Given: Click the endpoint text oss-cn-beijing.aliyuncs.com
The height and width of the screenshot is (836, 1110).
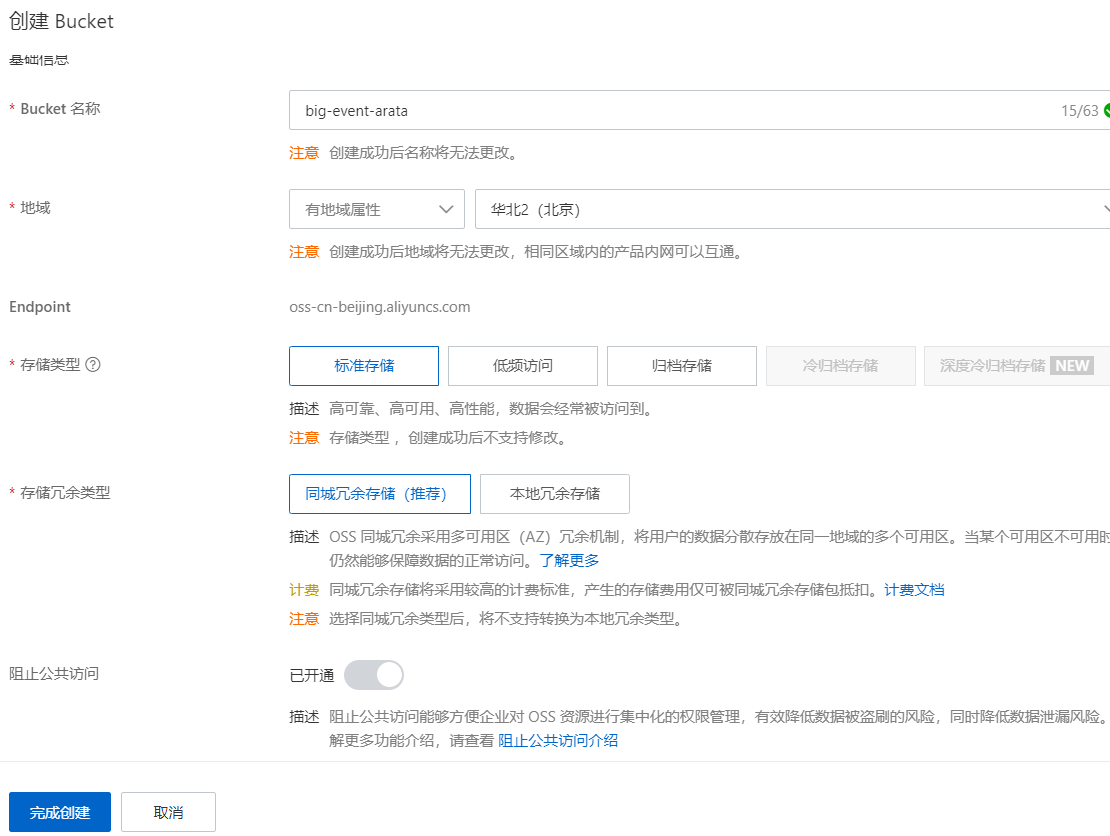Looking at the screenshot, I should coord(379,307).
